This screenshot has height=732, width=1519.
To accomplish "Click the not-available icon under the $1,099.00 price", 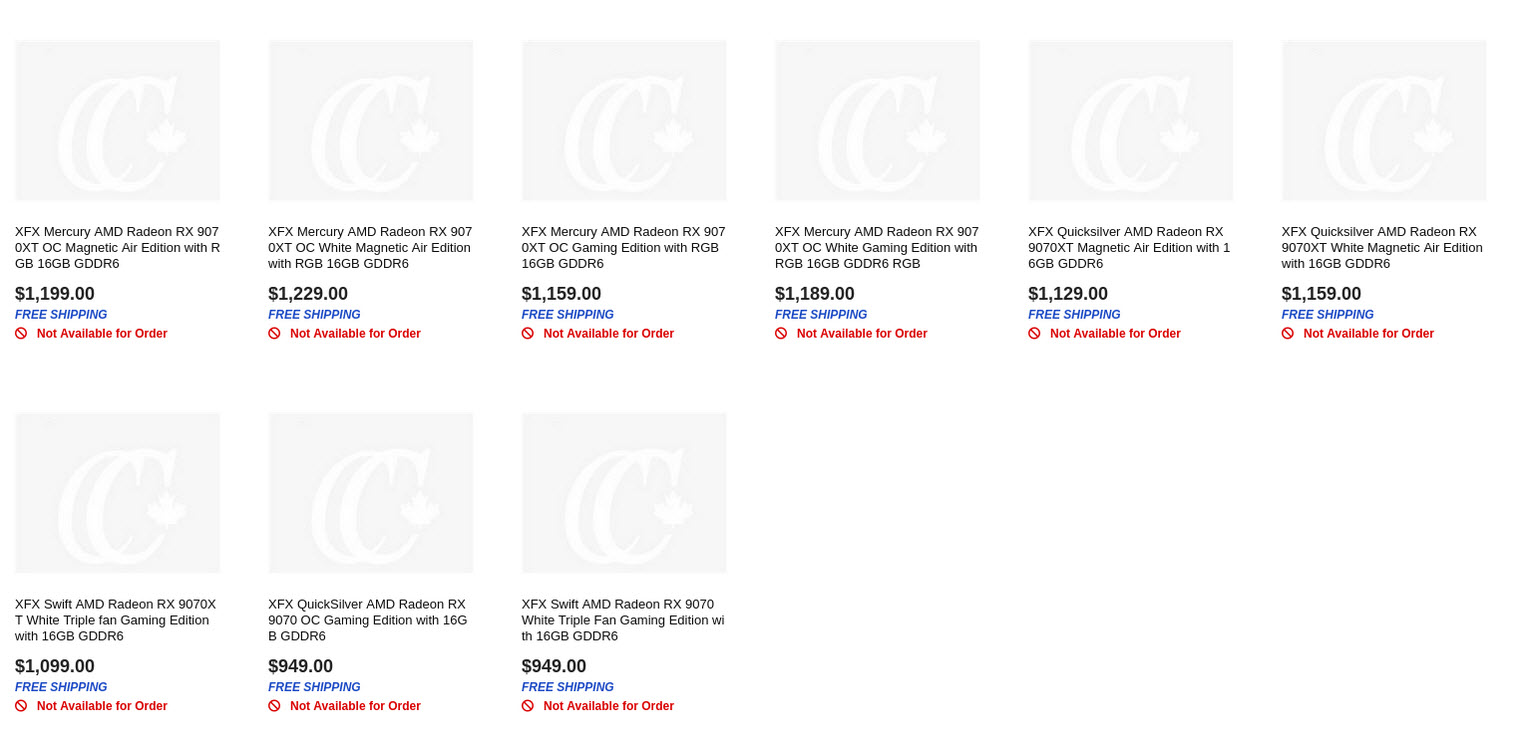I will coord(21,706).
